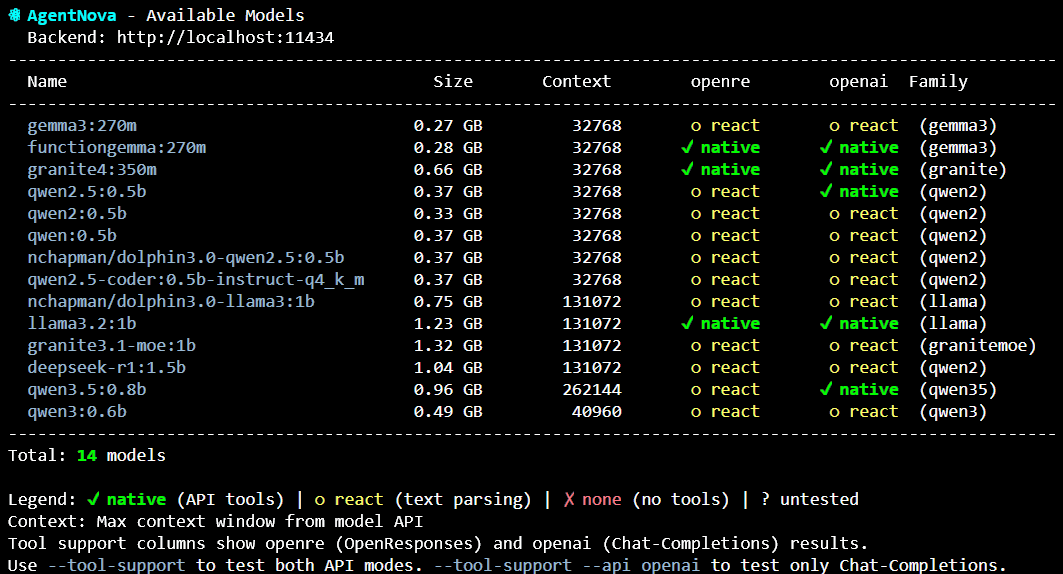Viewport: 1063px width, 574px height.
Task: Click the size 0.27 GB for gemma3:270m
Action: (448, 125)
